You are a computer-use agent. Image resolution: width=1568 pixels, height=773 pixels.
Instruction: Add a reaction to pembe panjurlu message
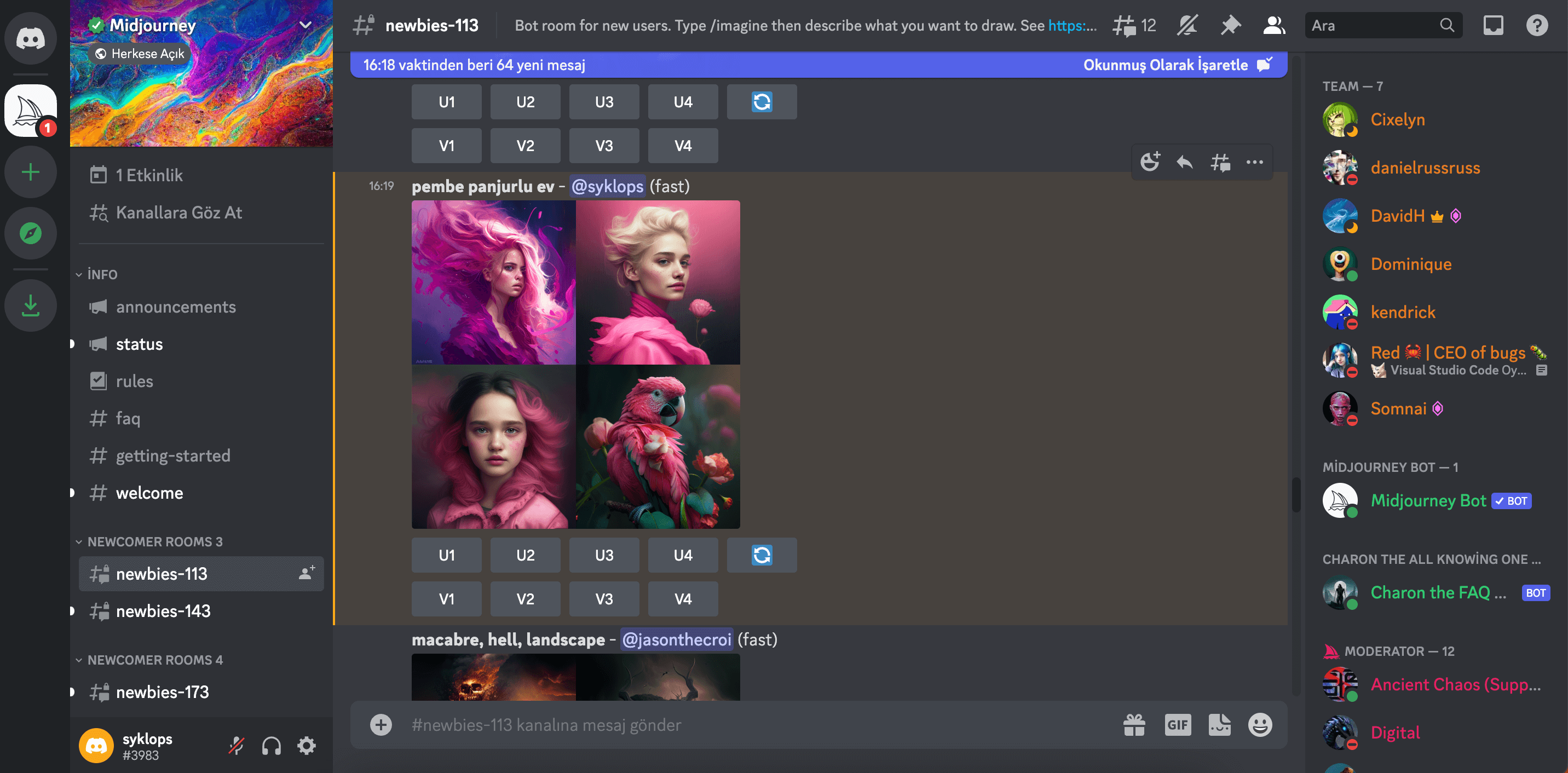[1150, 162]
